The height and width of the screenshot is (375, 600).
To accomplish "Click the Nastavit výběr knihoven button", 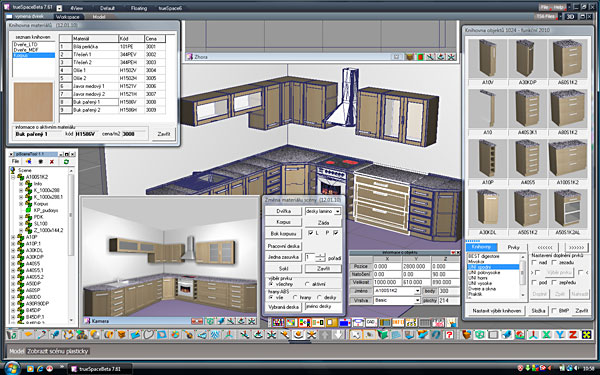I will coord(497,311).
